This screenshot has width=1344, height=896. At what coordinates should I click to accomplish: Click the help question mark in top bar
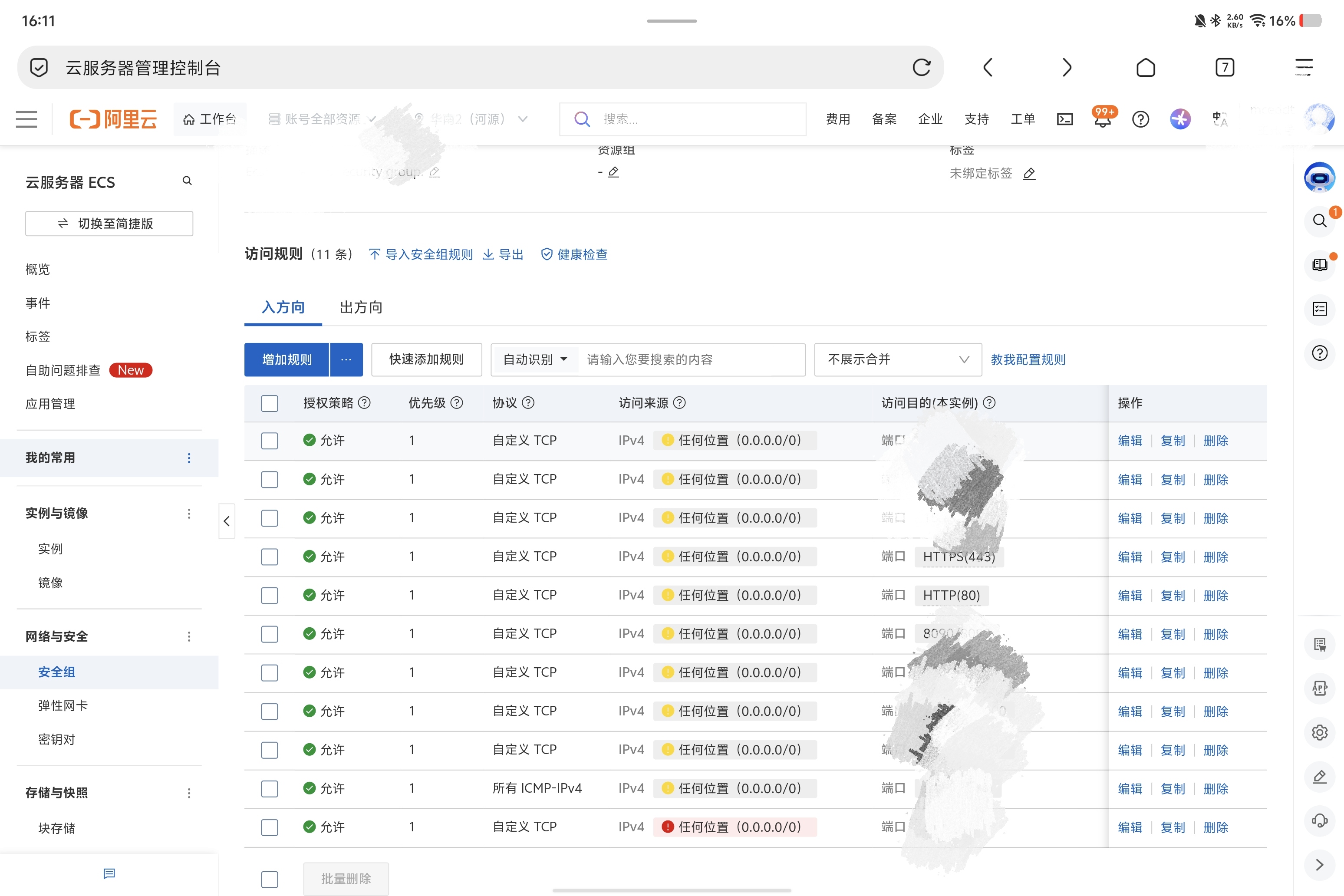[x=1140, y=119]
